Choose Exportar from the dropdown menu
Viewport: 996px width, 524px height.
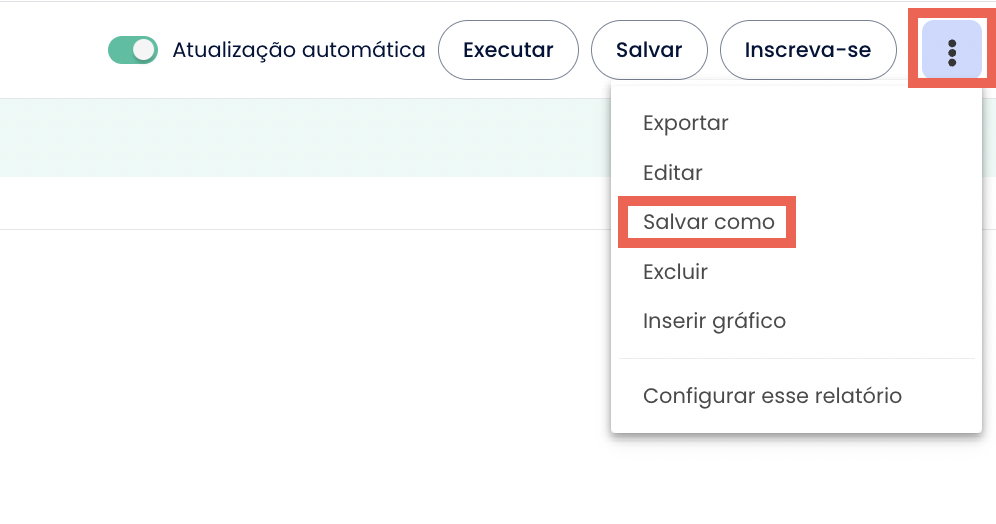tap(685, 123)
